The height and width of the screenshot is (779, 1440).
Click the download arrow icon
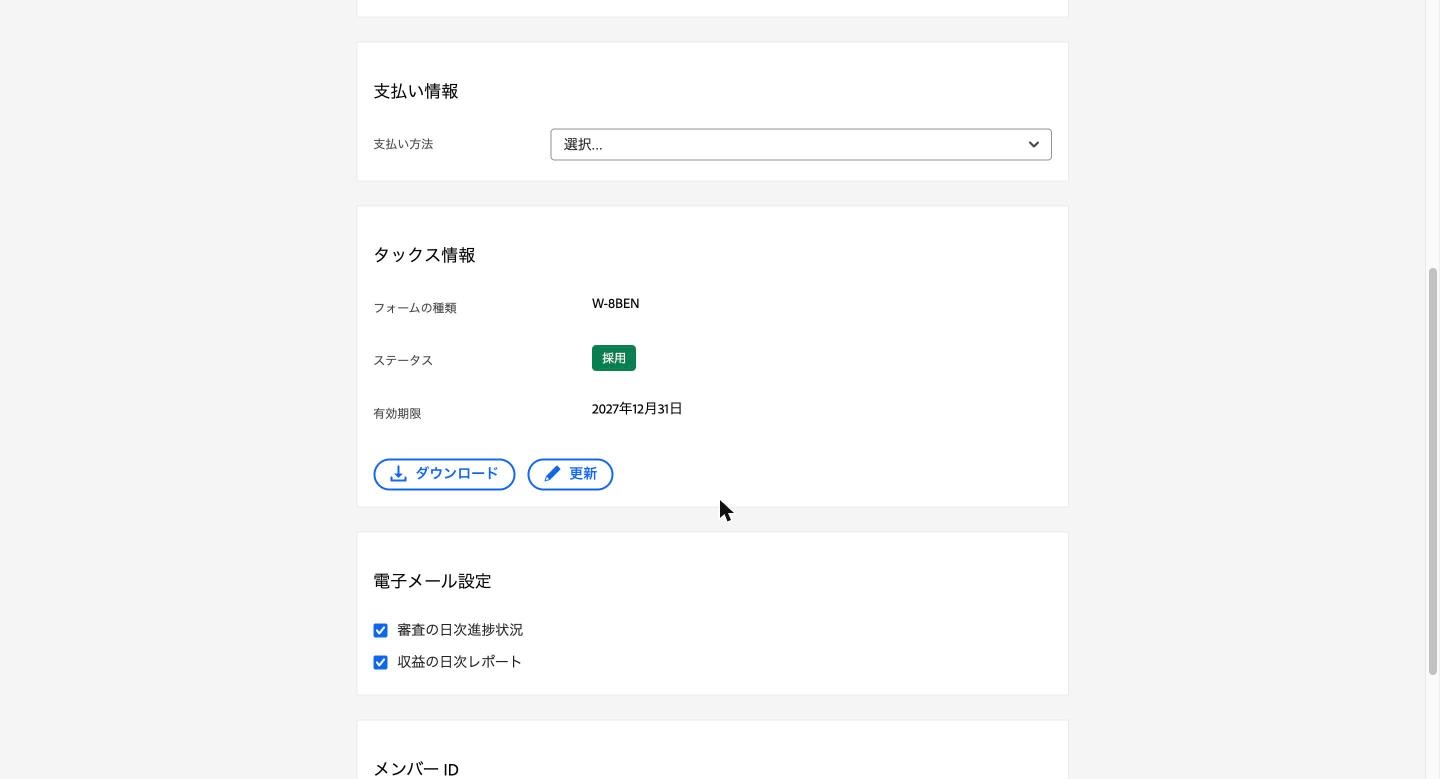(x=398, y=474)
